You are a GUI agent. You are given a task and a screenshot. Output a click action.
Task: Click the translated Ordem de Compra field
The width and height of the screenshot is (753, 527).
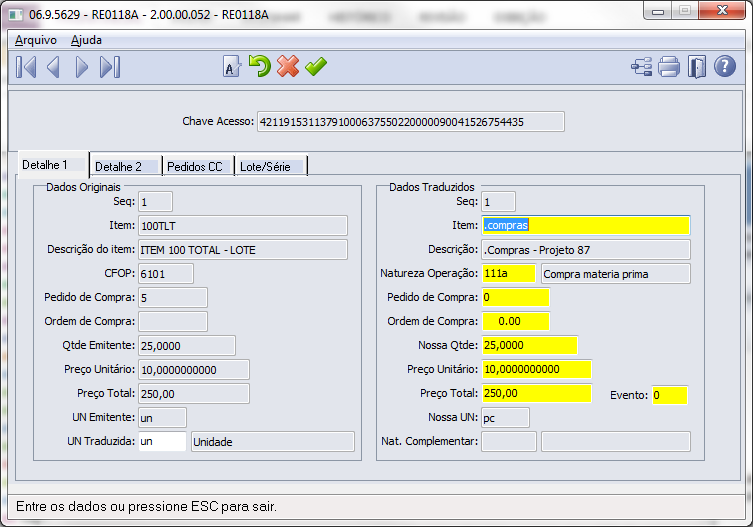coord(516,321)
